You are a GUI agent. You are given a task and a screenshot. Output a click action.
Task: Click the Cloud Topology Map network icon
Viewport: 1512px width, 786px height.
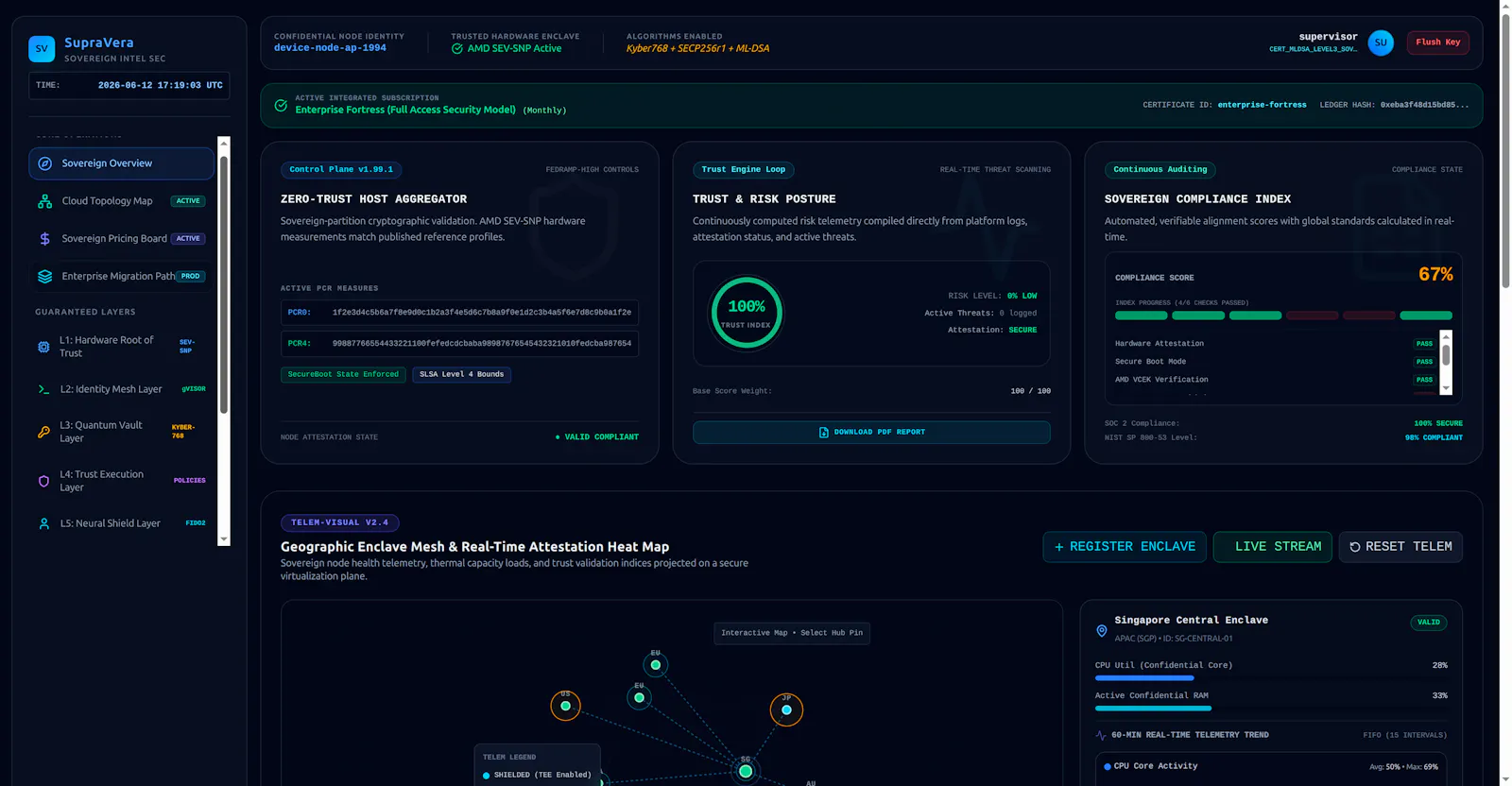pos(44,201)
